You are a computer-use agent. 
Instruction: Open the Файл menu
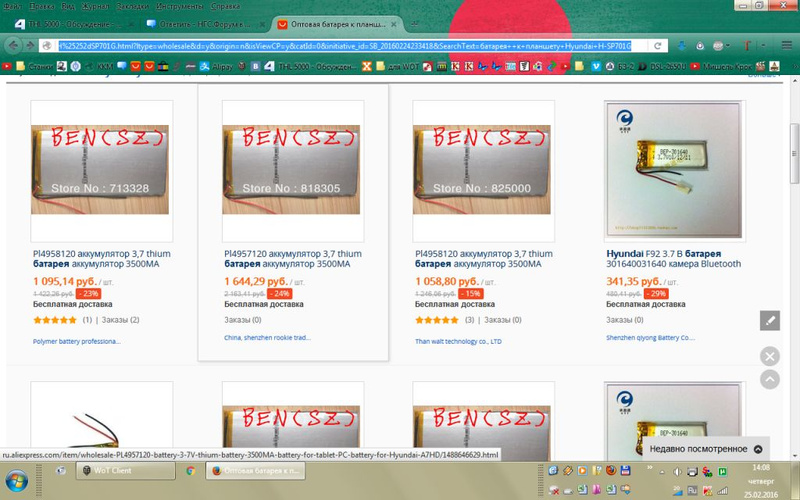tap(13, 6)
